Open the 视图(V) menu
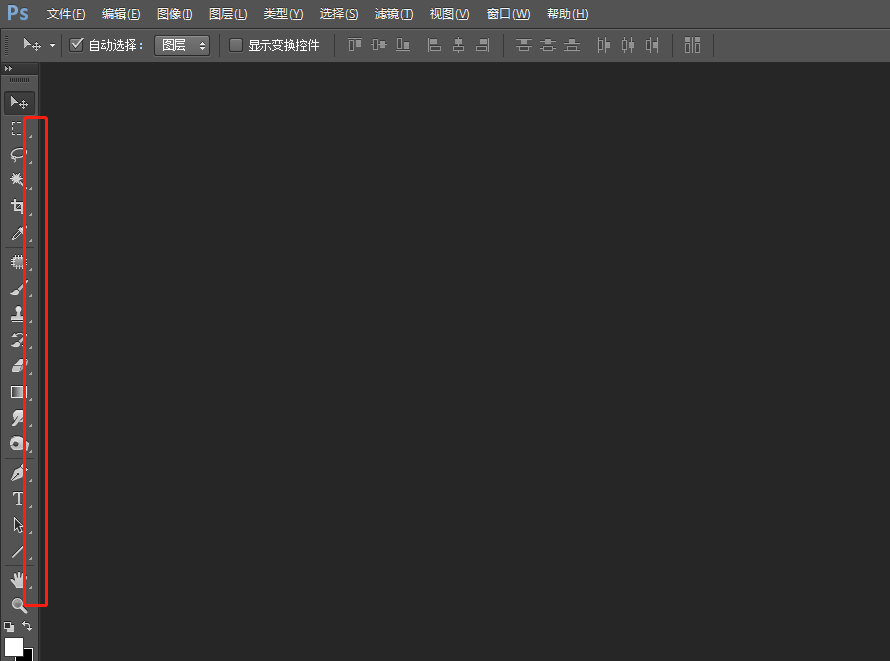 tap(450, 14)
